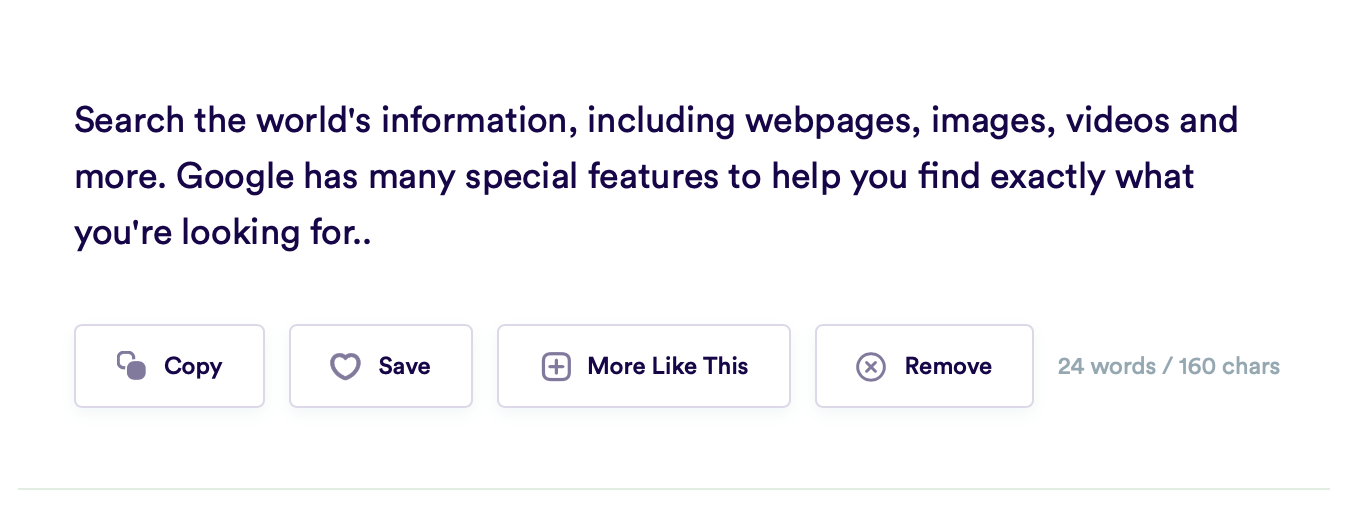Click the "Remove" label text

tap(948, 366)
